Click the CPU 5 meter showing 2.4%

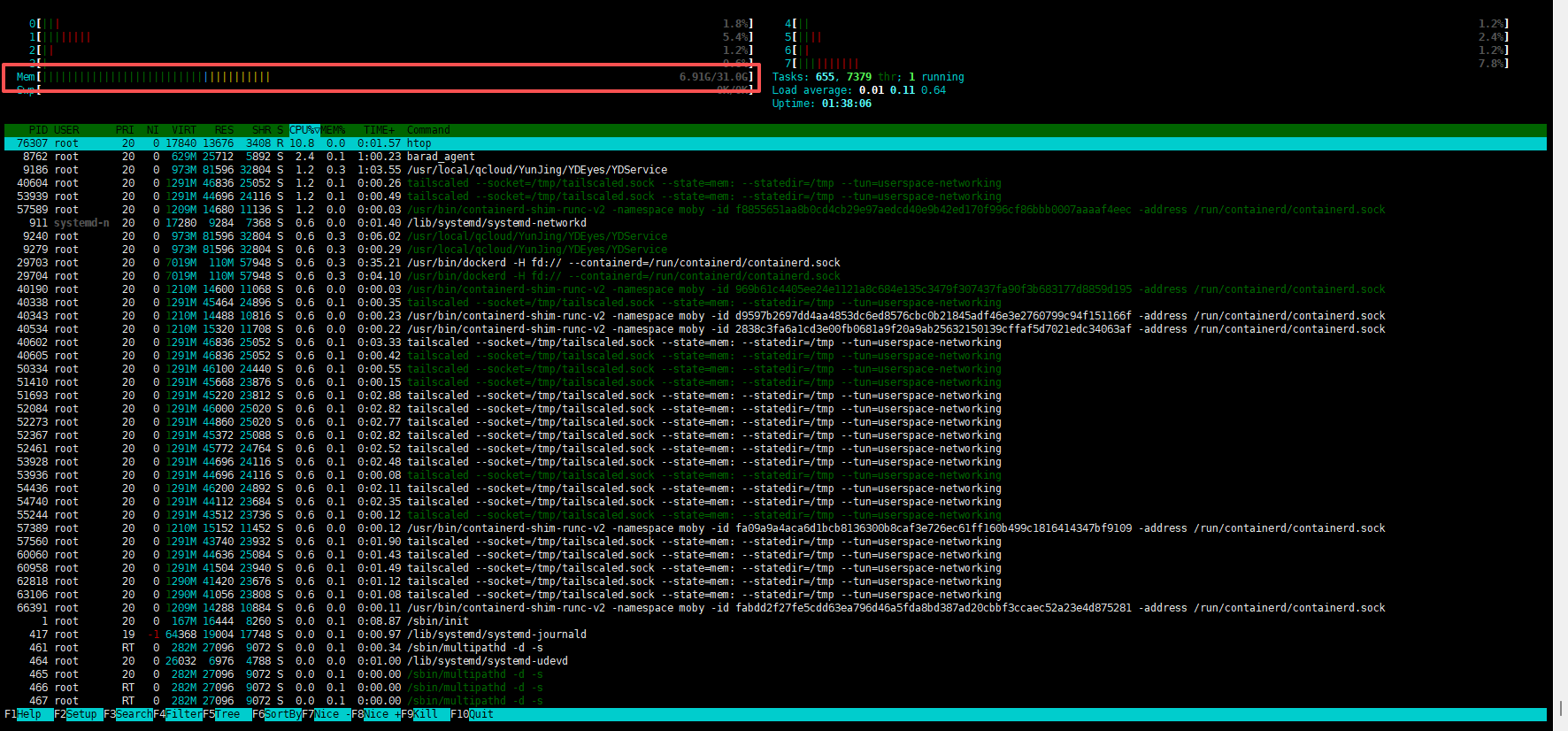[x=1147, y=37]
